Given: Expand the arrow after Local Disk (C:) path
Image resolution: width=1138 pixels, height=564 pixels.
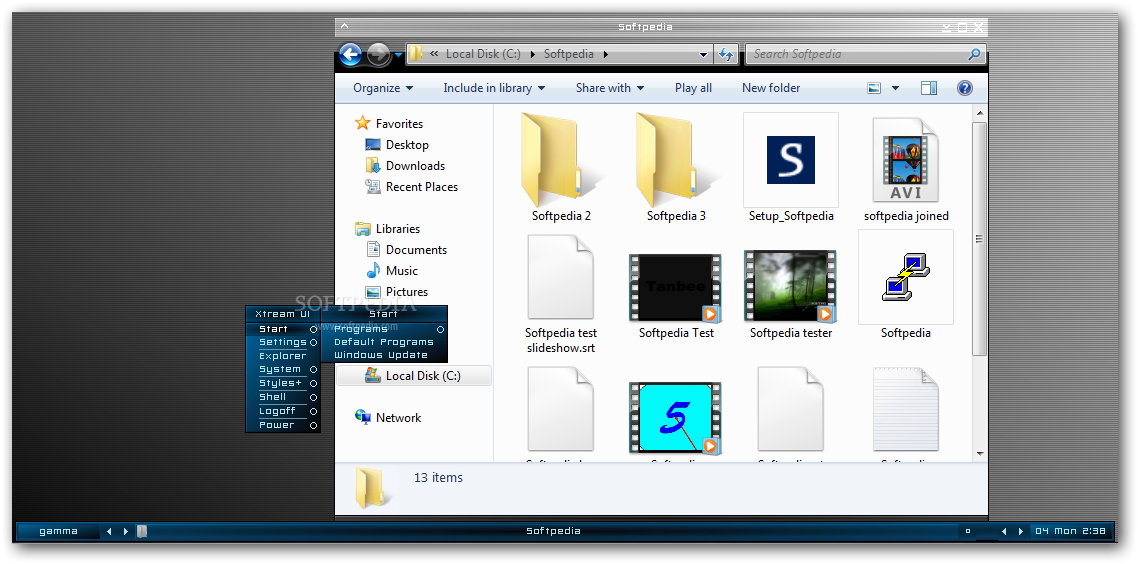Looking at the screenshot, I should point(533,54).
